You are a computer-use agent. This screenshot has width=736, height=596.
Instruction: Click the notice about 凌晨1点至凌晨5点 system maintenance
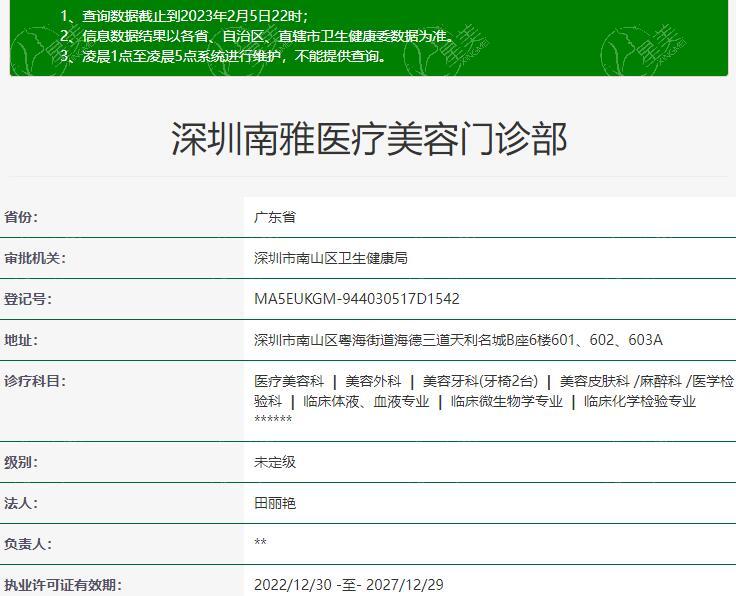(x=222, y=56)
